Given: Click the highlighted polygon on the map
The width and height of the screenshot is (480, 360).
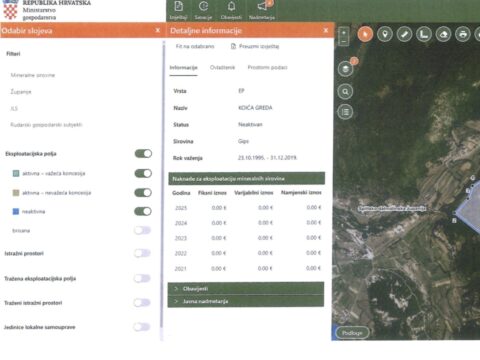Looking at the screenshot, I should 470,207.
